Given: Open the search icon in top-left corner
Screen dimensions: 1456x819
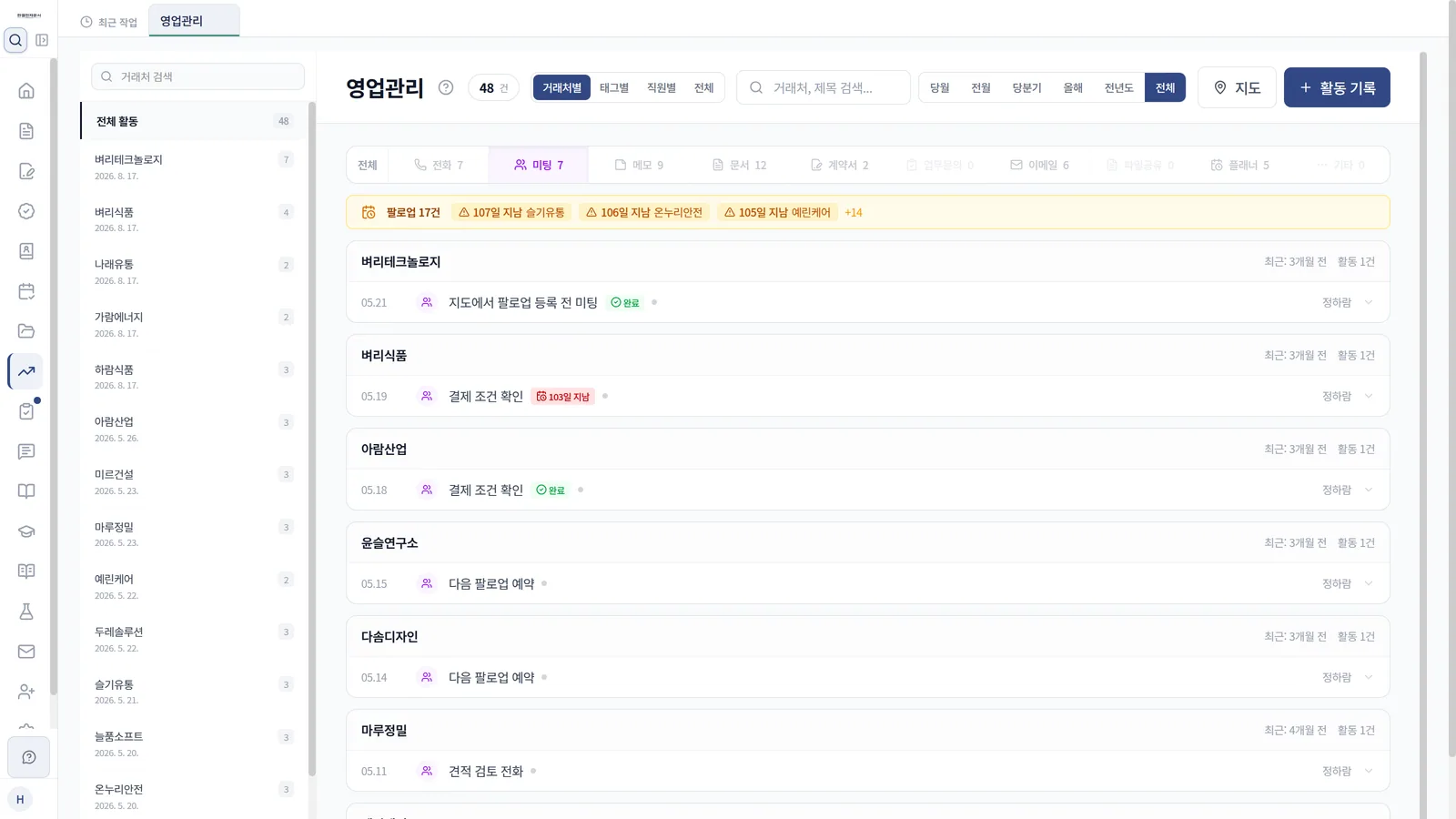Looking at the screenshot, I should pos(15,40).
